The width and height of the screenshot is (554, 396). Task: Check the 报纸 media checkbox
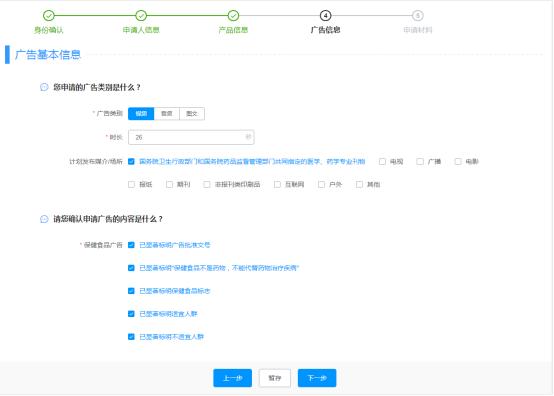coord(131,184)
